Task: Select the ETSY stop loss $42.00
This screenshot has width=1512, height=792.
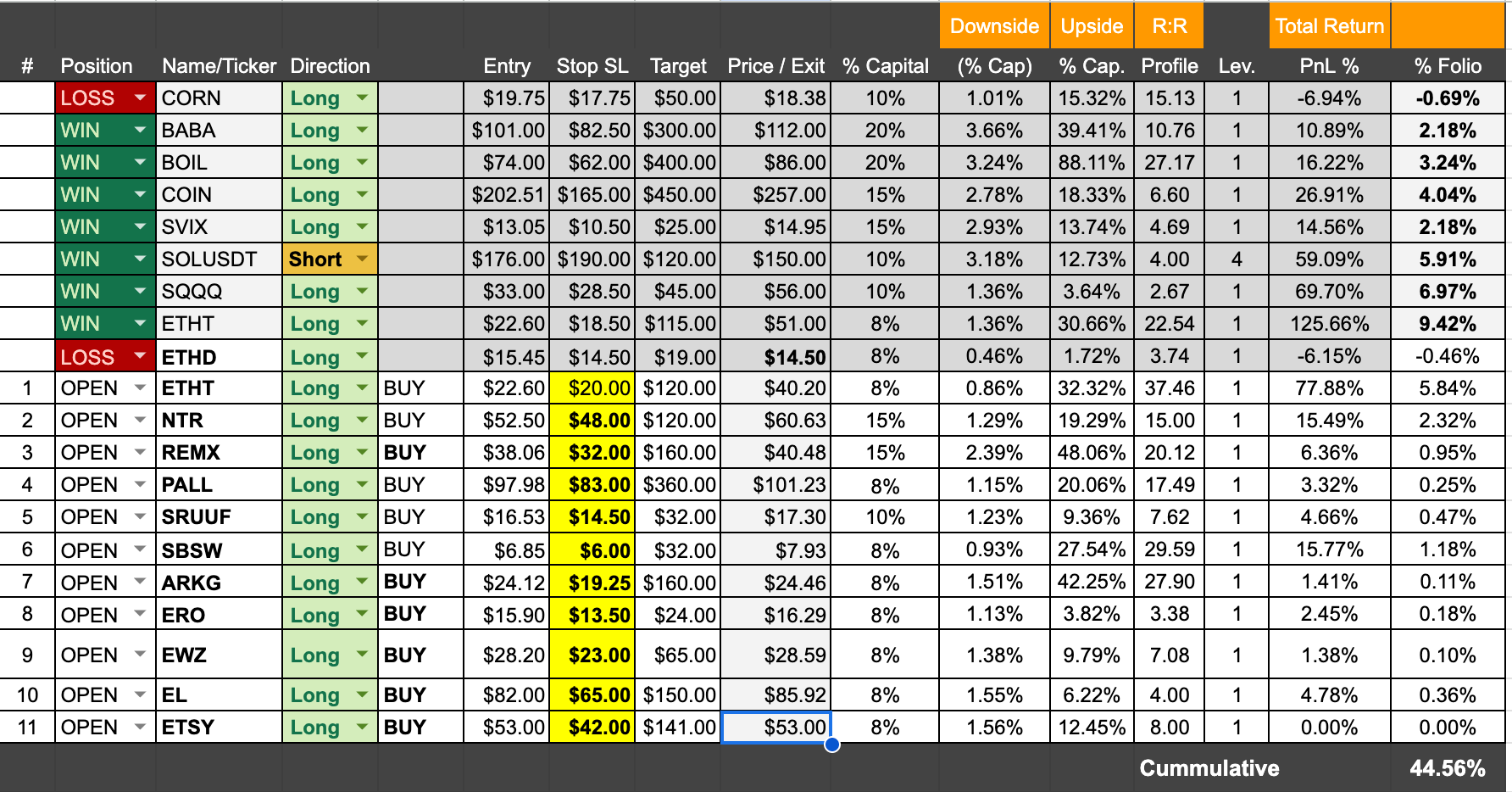Action: tap(592, 728)
